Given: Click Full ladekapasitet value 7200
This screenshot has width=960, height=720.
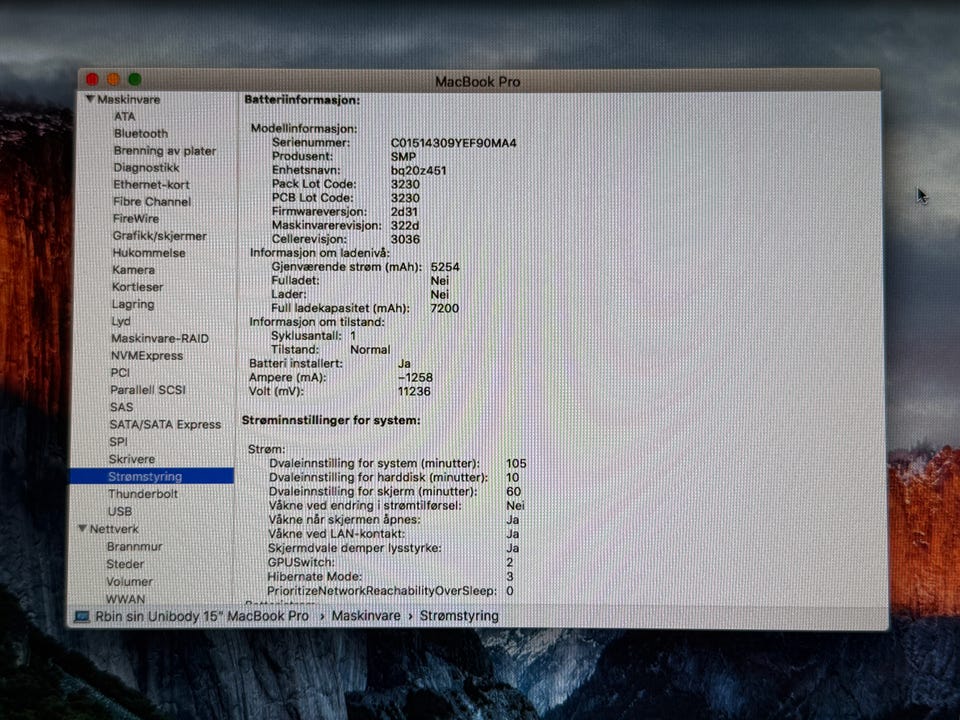Looking at the screenshot, I should click(444, 308).
